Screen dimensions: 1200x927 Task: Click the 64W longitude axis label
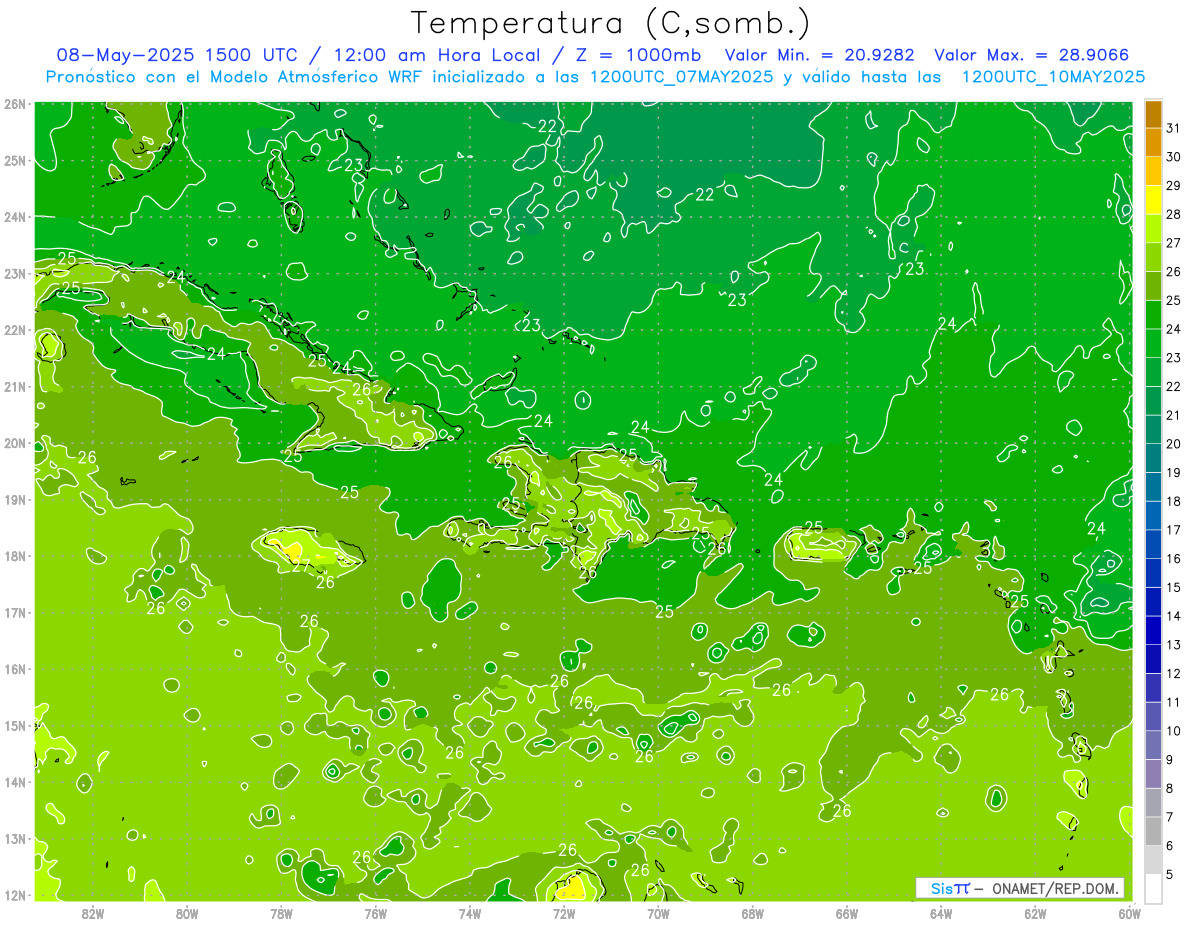coord(941,913)
